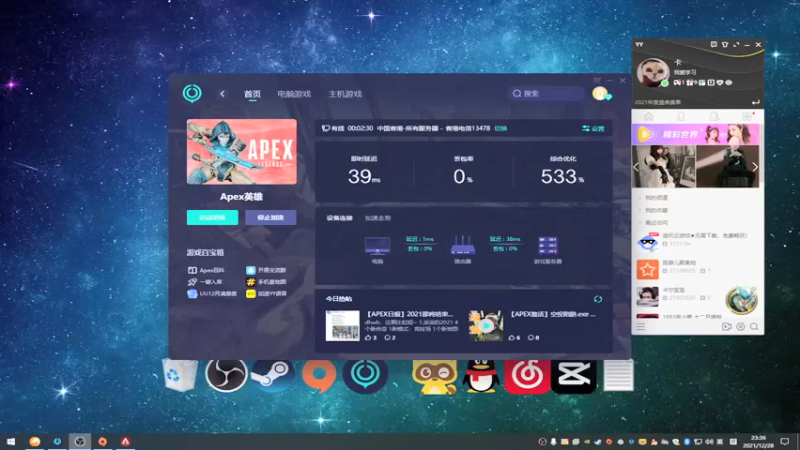Screen dimensions: 800x450
Task: Go back using the left arrow
Action: tap(222, 94)
